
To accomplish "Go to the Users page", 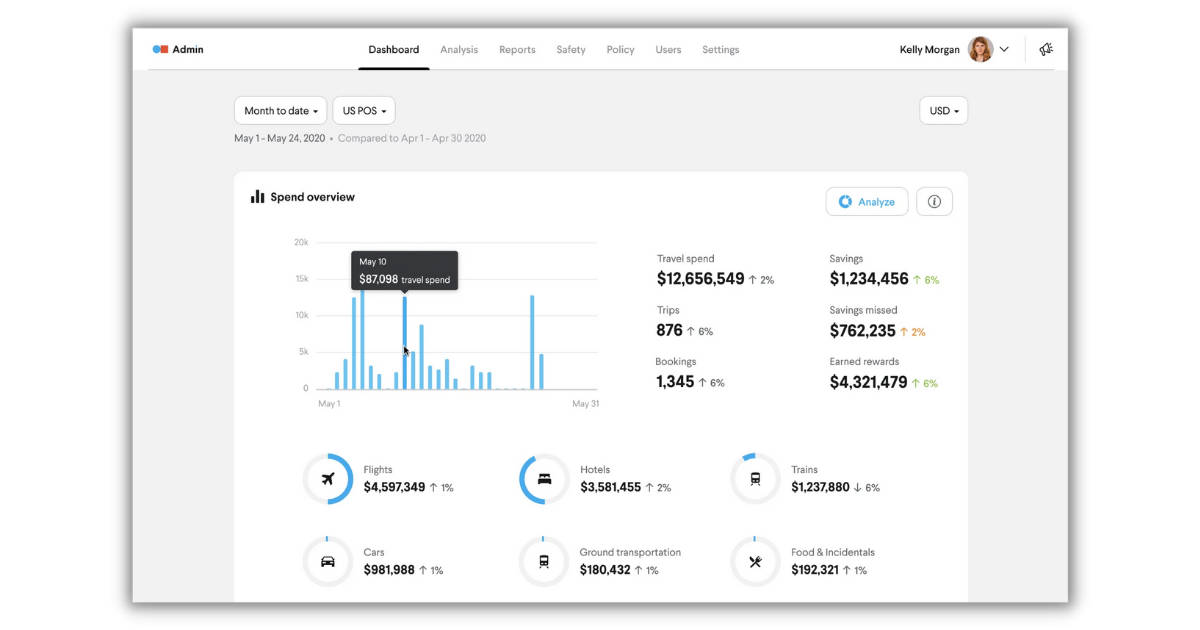I will pyautogui.click(x=668, y=49).
